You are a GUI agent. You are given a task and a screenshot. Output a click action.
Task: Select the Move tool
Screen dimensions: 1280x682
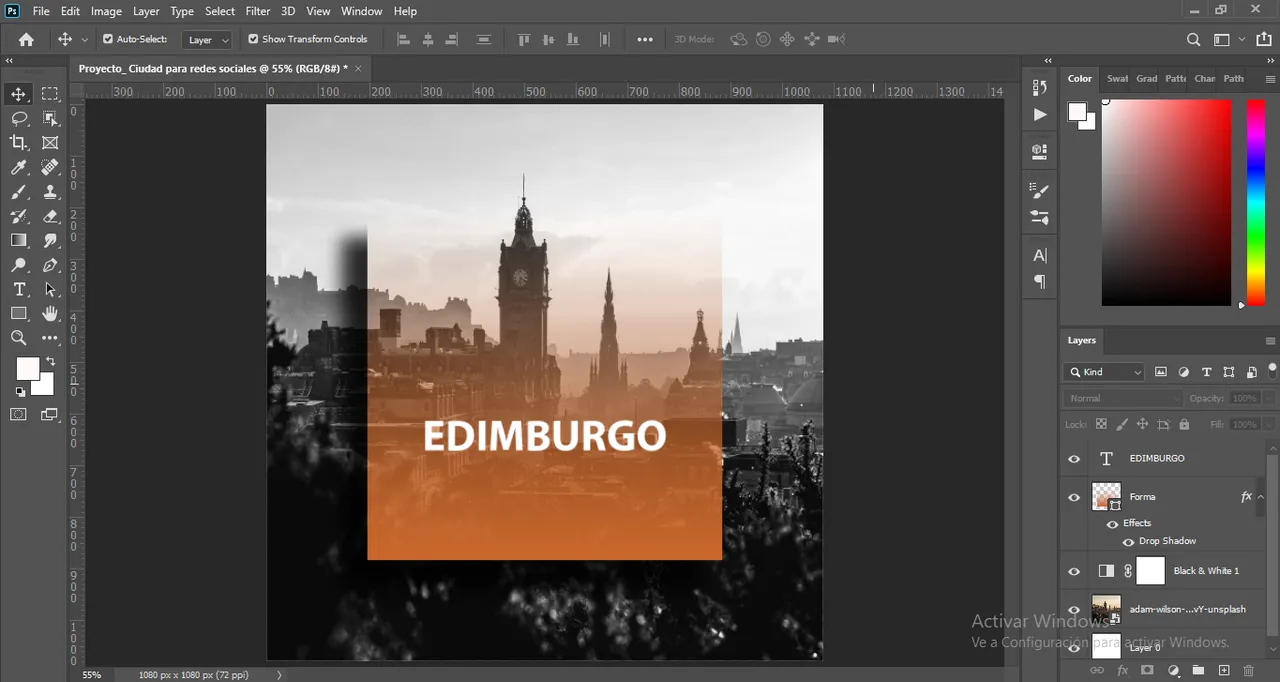pyautogui.click(x=19, y=94)
